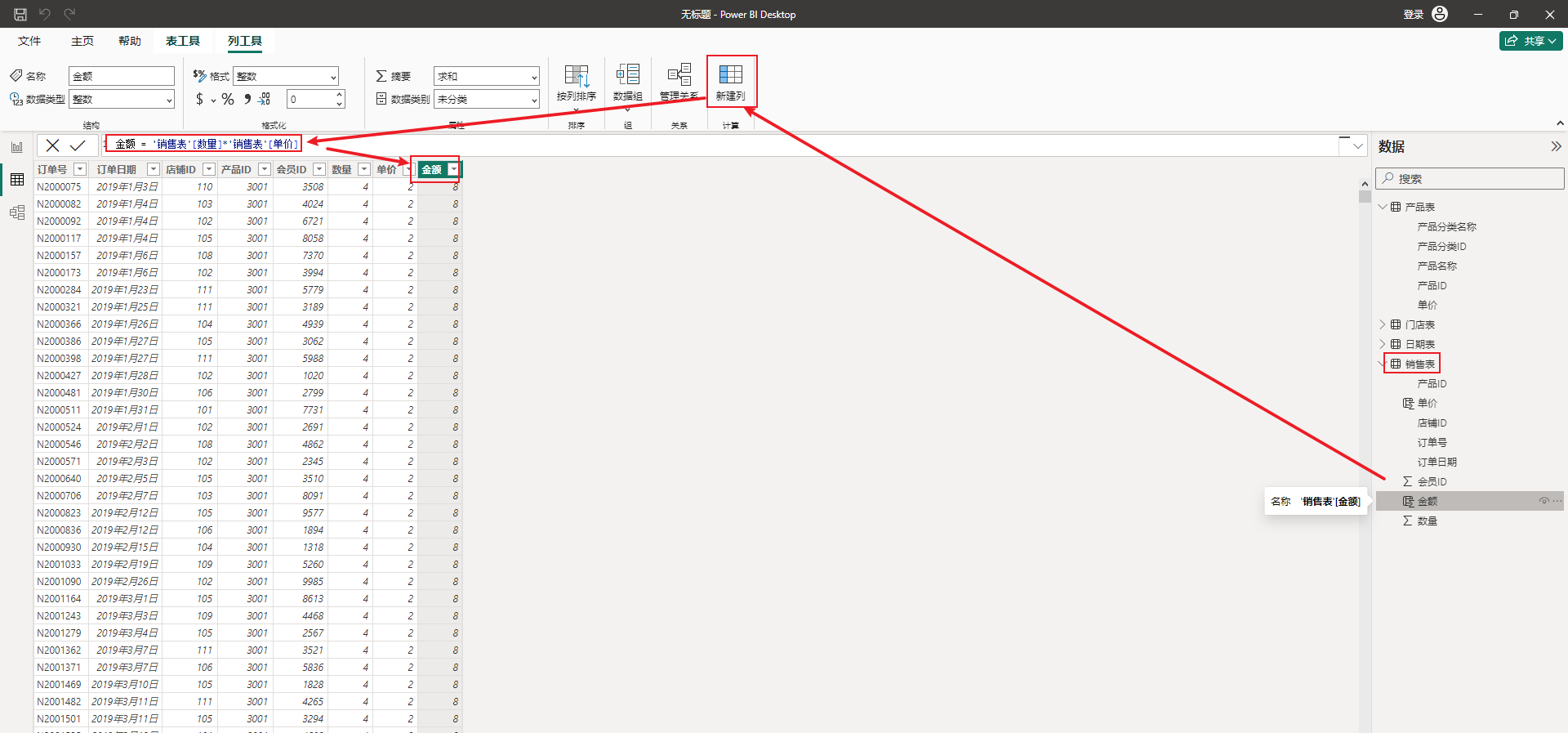
Task: Select Σ 数量 field in 销售表
Action: click(x=1427, y=521)
